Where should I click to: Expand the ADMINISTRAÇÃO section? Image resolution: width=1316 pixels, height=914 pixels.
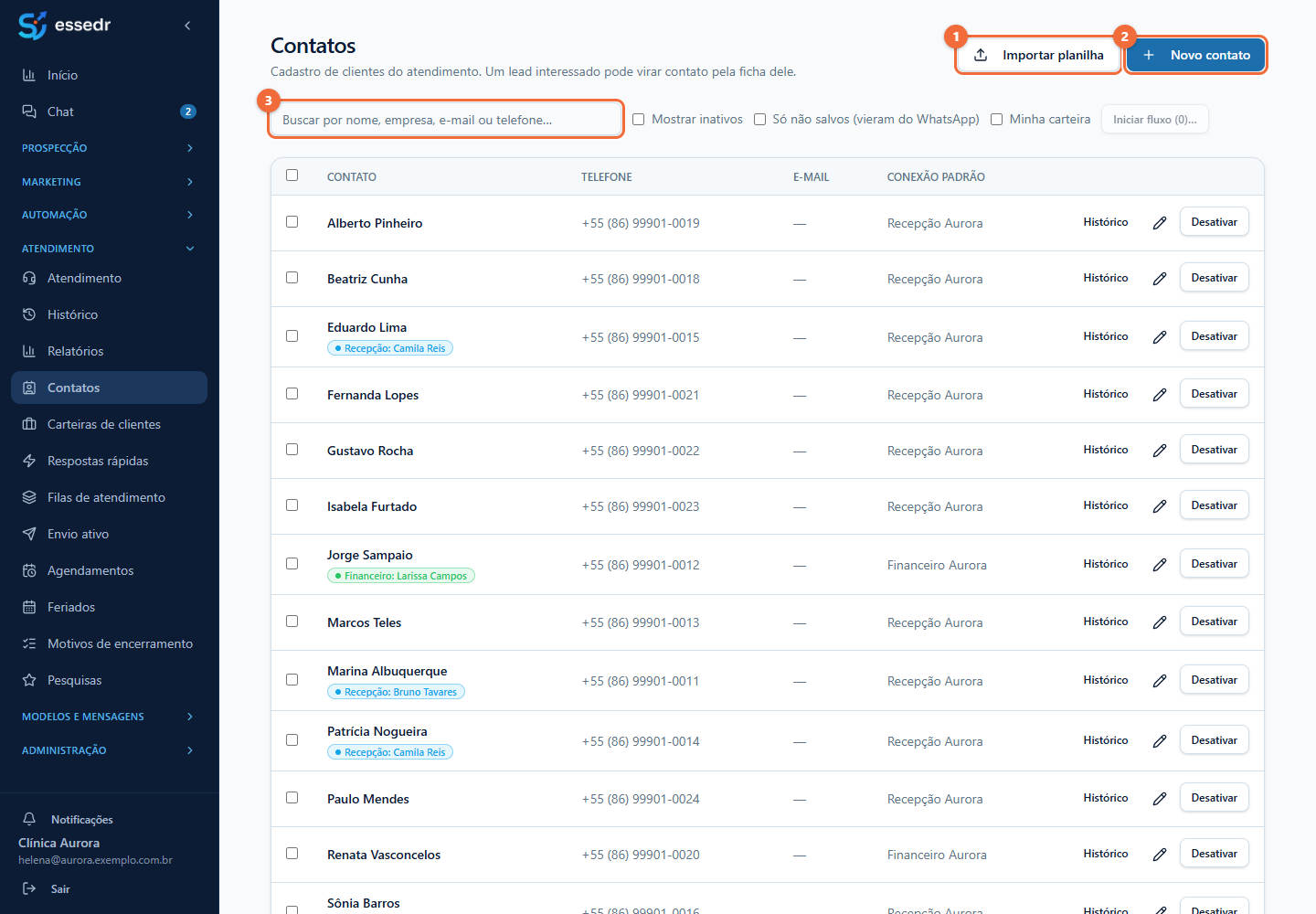(109, 750)
